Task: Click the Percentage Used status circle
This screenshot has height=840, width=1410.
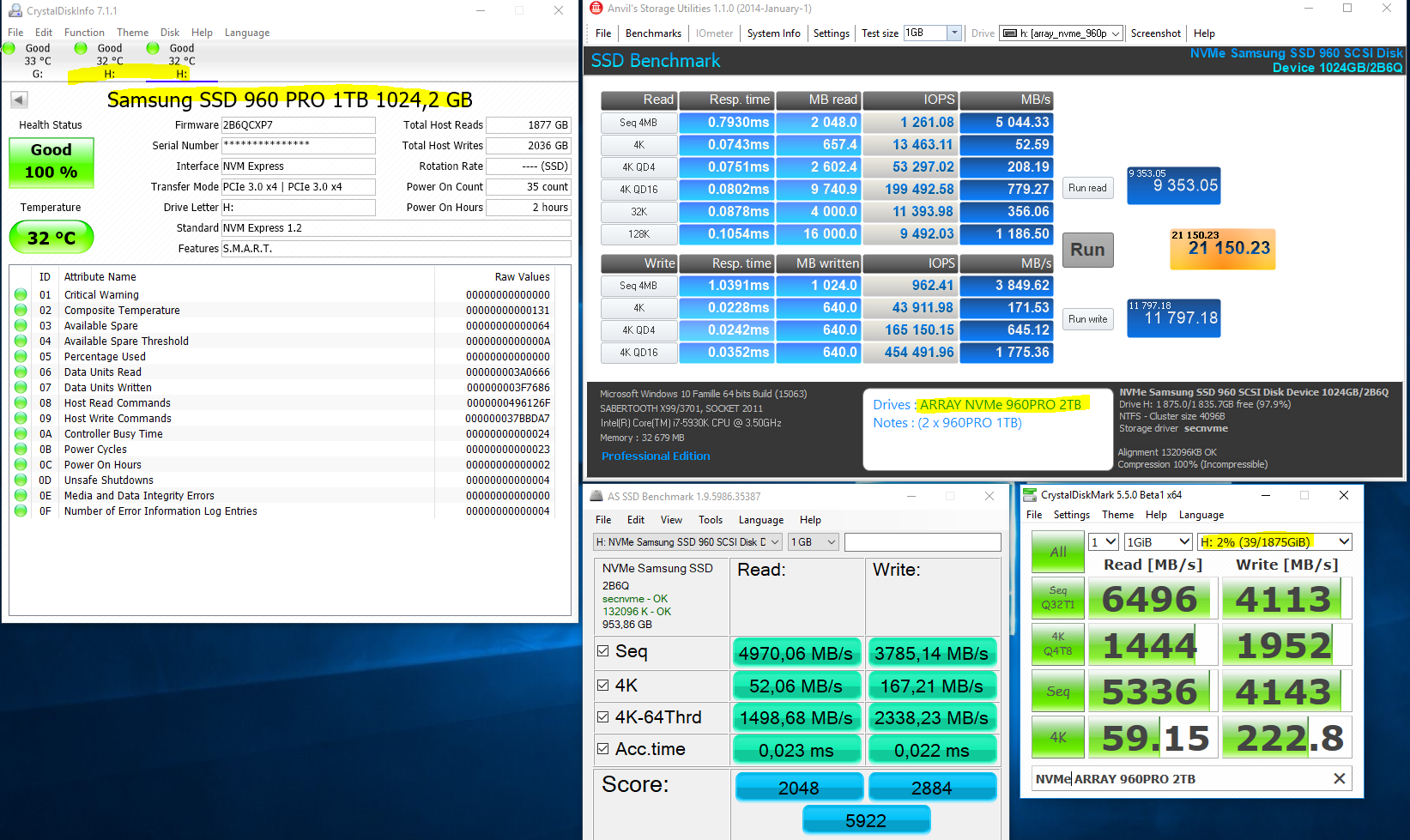Action: point(21,356)
